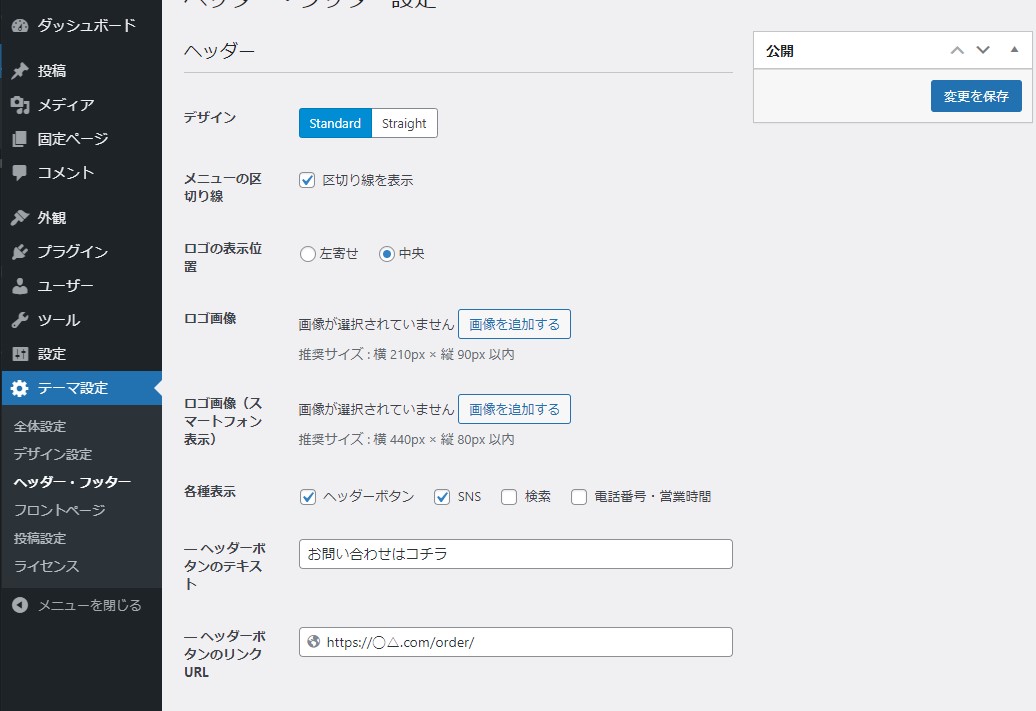
Task: Open the フロントページ submenu item
Action: 59,510
